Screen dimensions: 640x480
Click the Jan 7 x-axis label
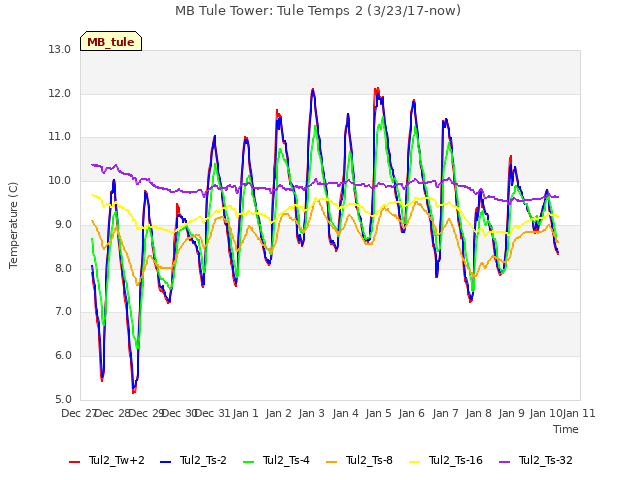point(445,413)
